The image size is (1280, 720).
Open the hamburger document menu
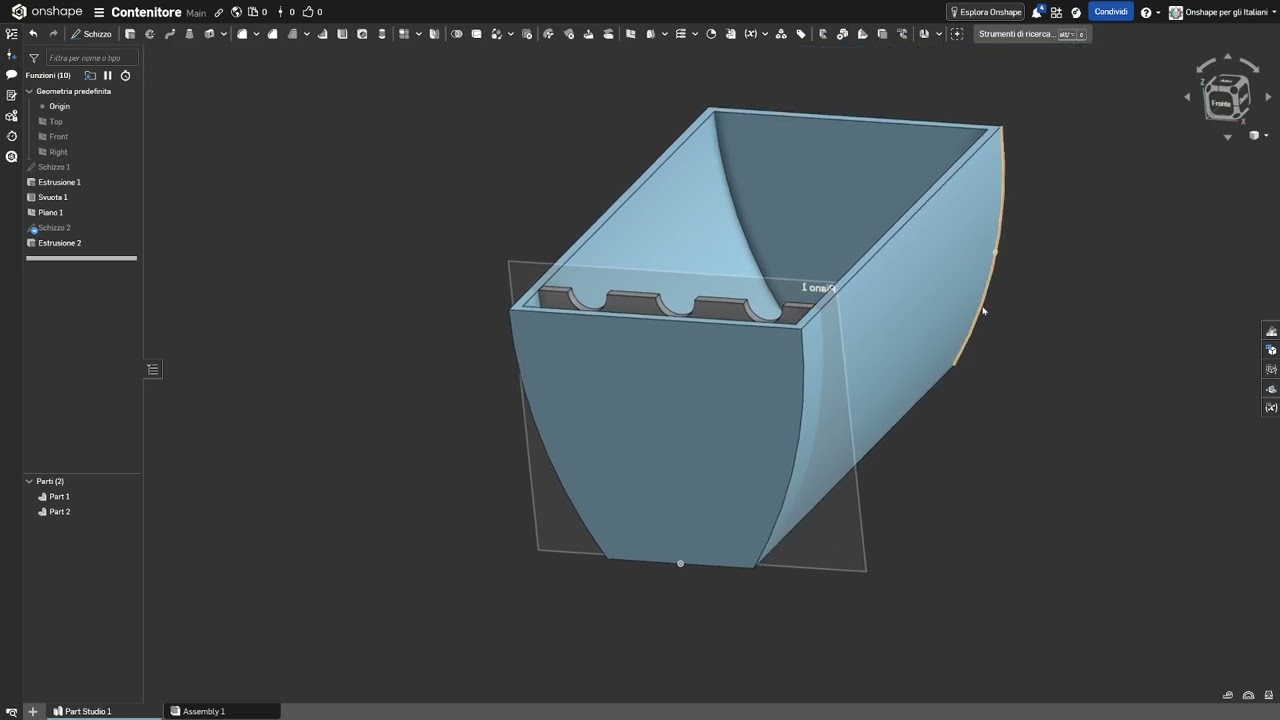(x=99, y=12)
